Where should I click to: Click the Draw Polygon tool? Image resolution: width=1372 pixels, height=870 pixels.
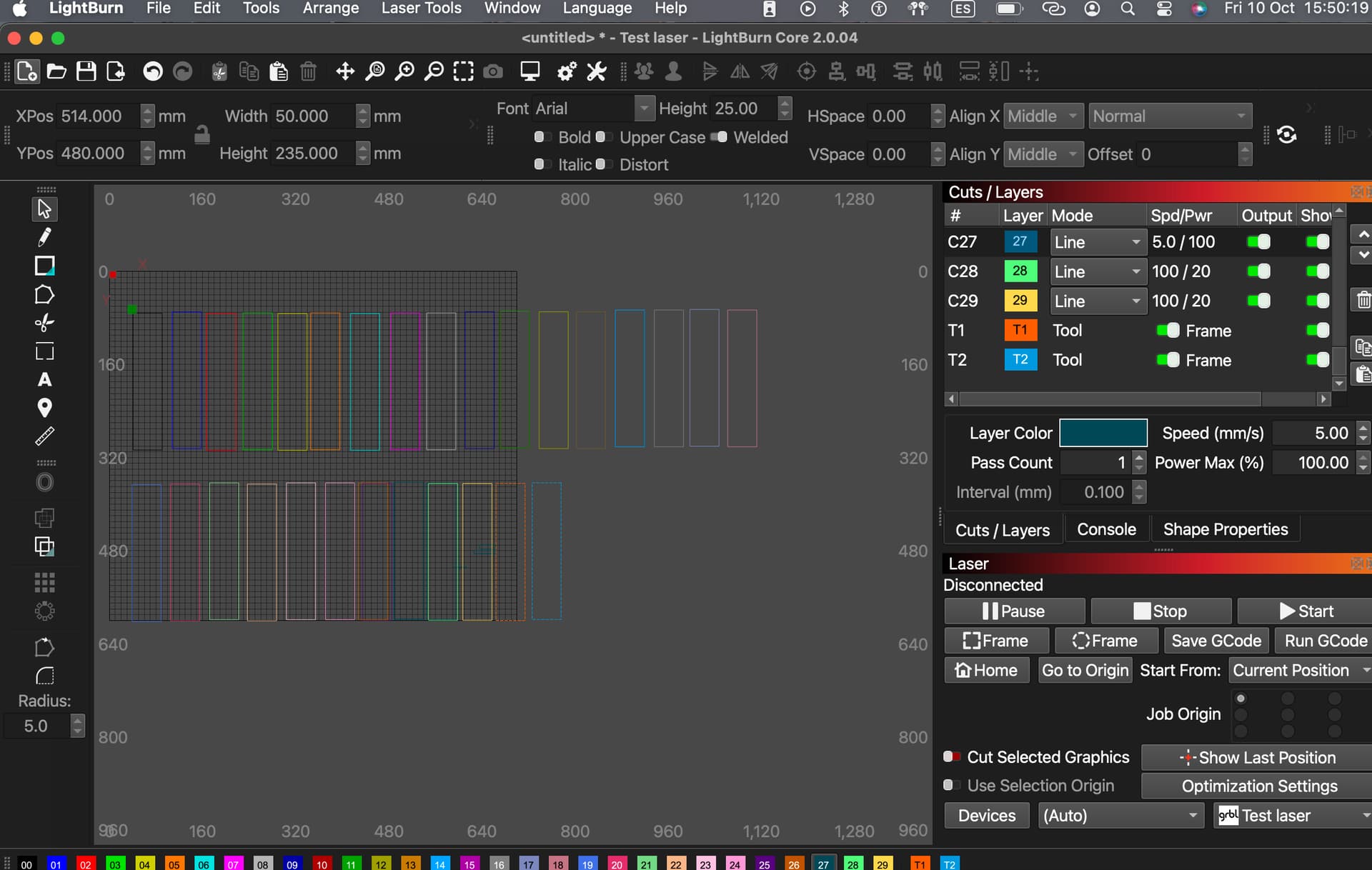point(44,294)
